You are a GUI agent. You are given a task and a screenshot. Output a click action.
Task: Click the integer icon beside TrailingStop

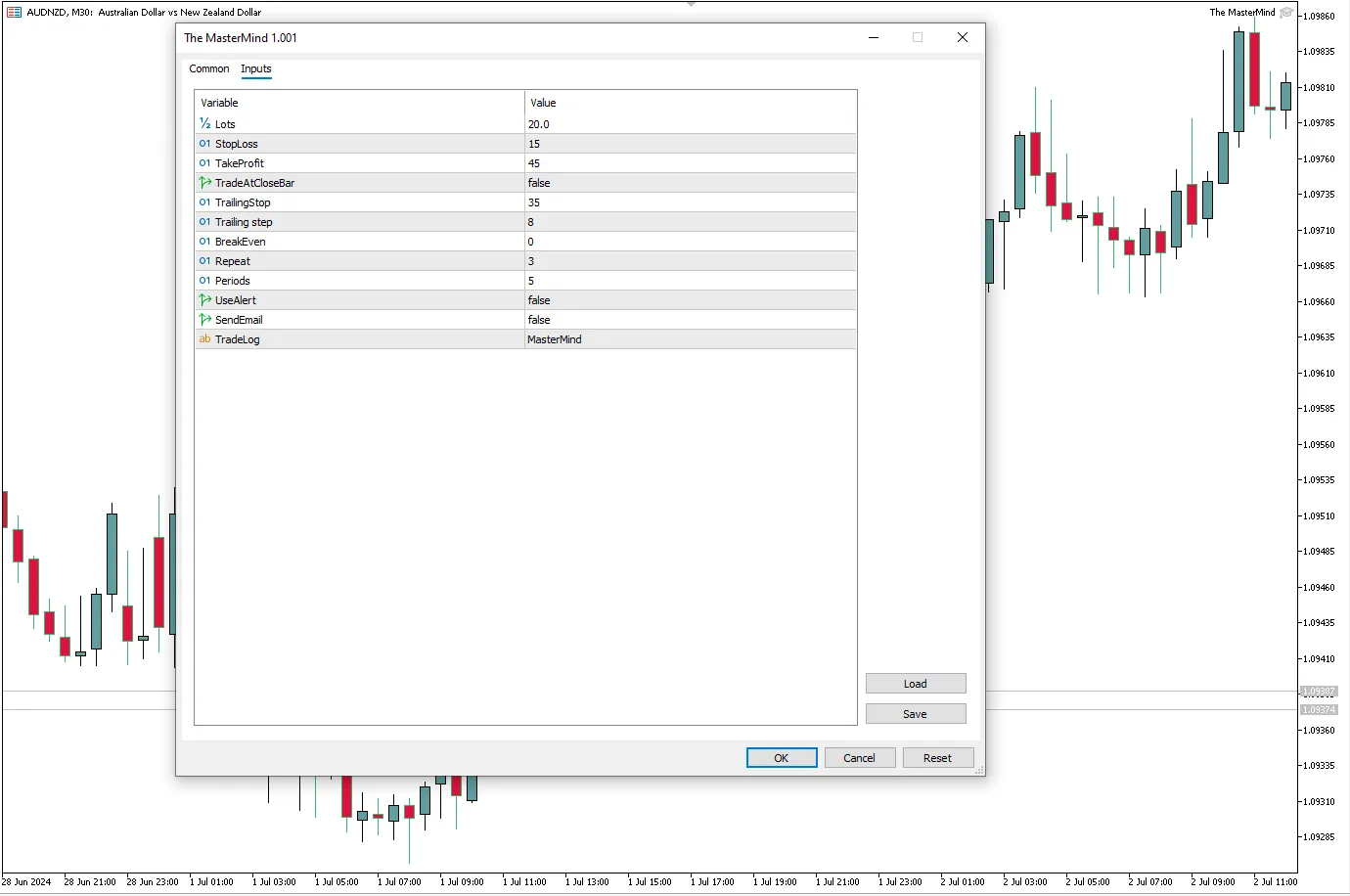(x=205, y=202)
